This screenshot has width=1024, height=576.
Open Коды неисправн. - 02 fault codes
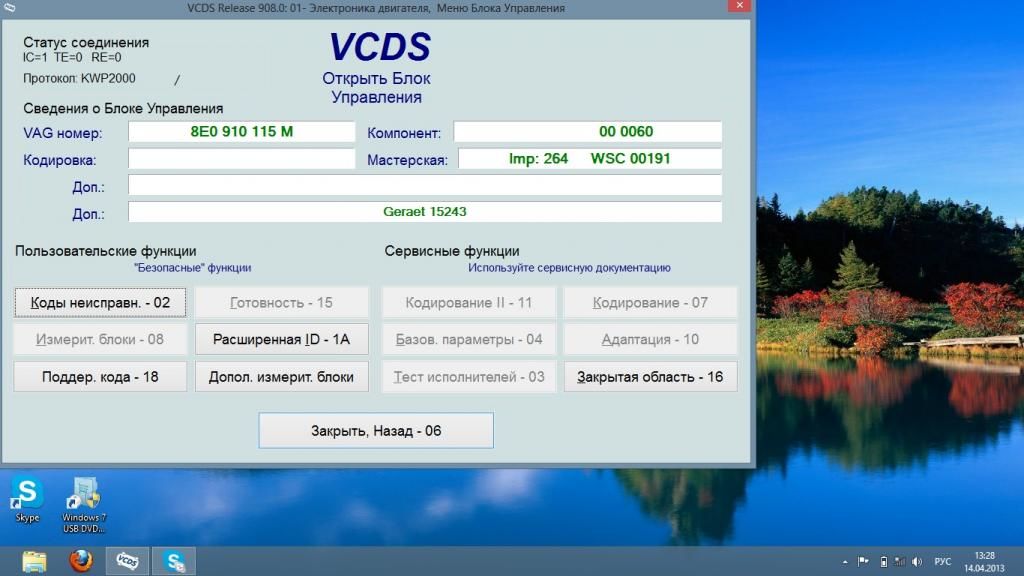[x=100, y=302]
